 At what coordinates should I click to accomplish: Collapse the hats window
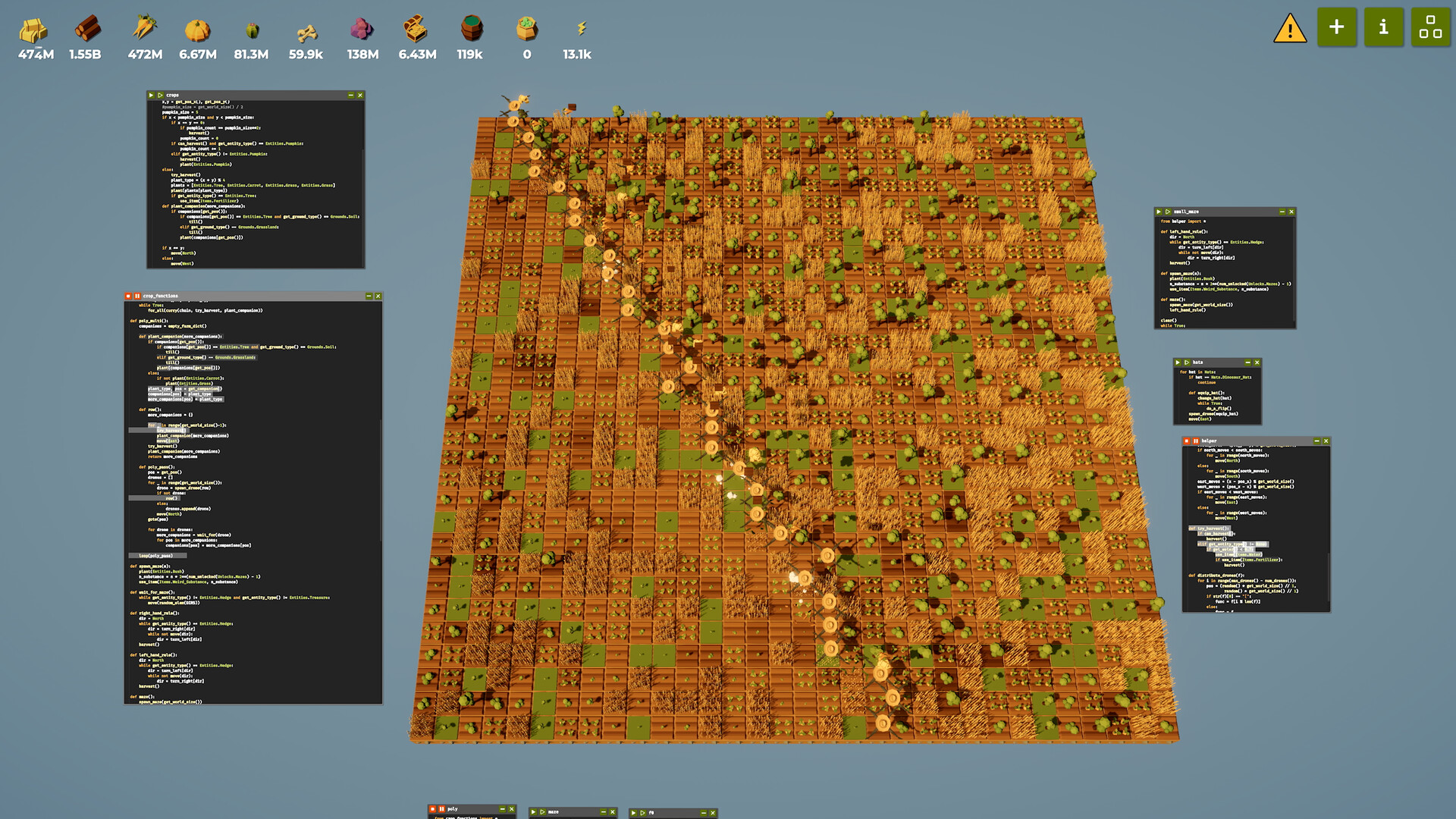1247,362
